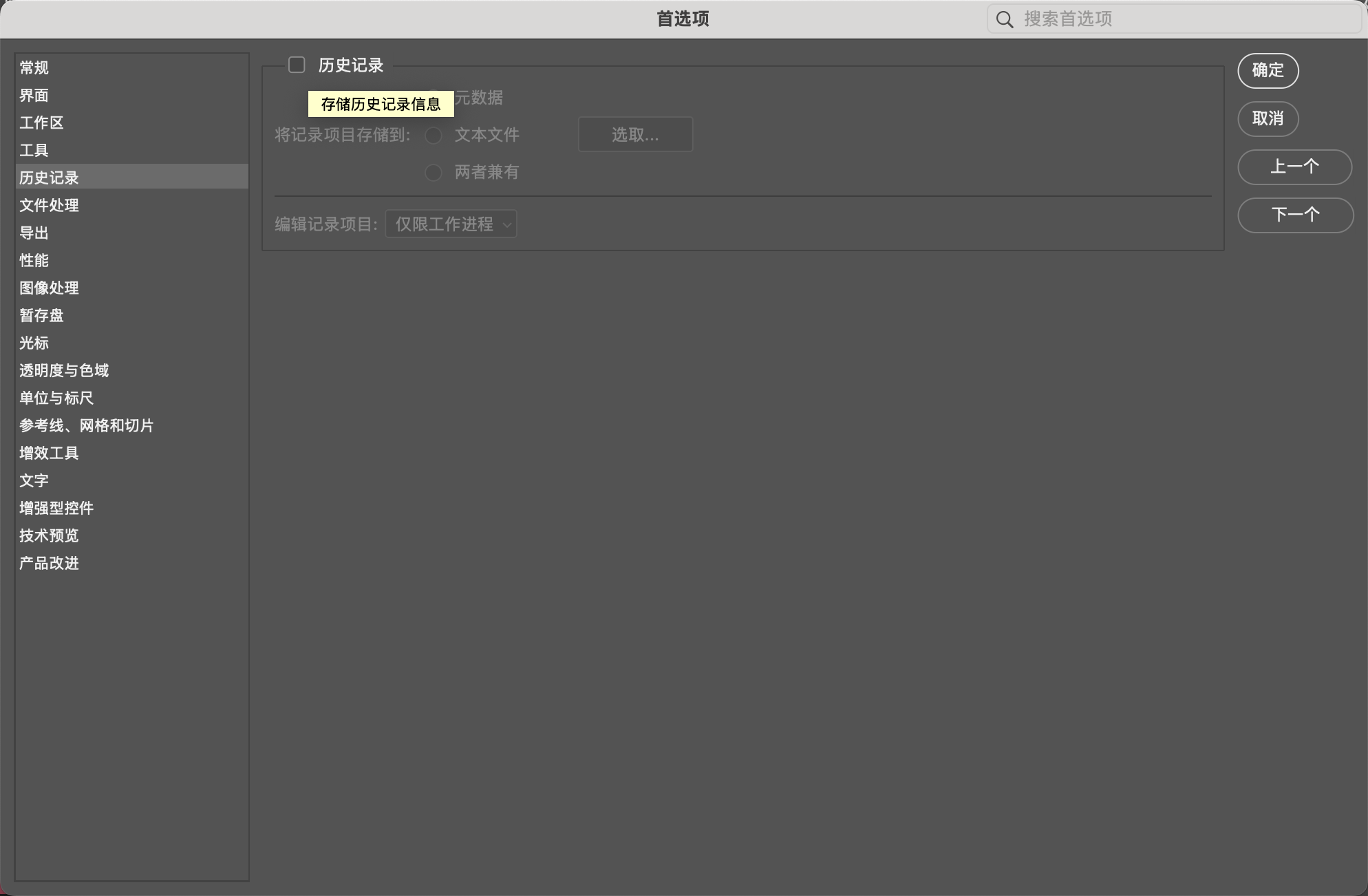The width and height of the screenshot is (1368, 896).
Task: Go to previous panel with 上一个
Action: [x=1294, y=167]
